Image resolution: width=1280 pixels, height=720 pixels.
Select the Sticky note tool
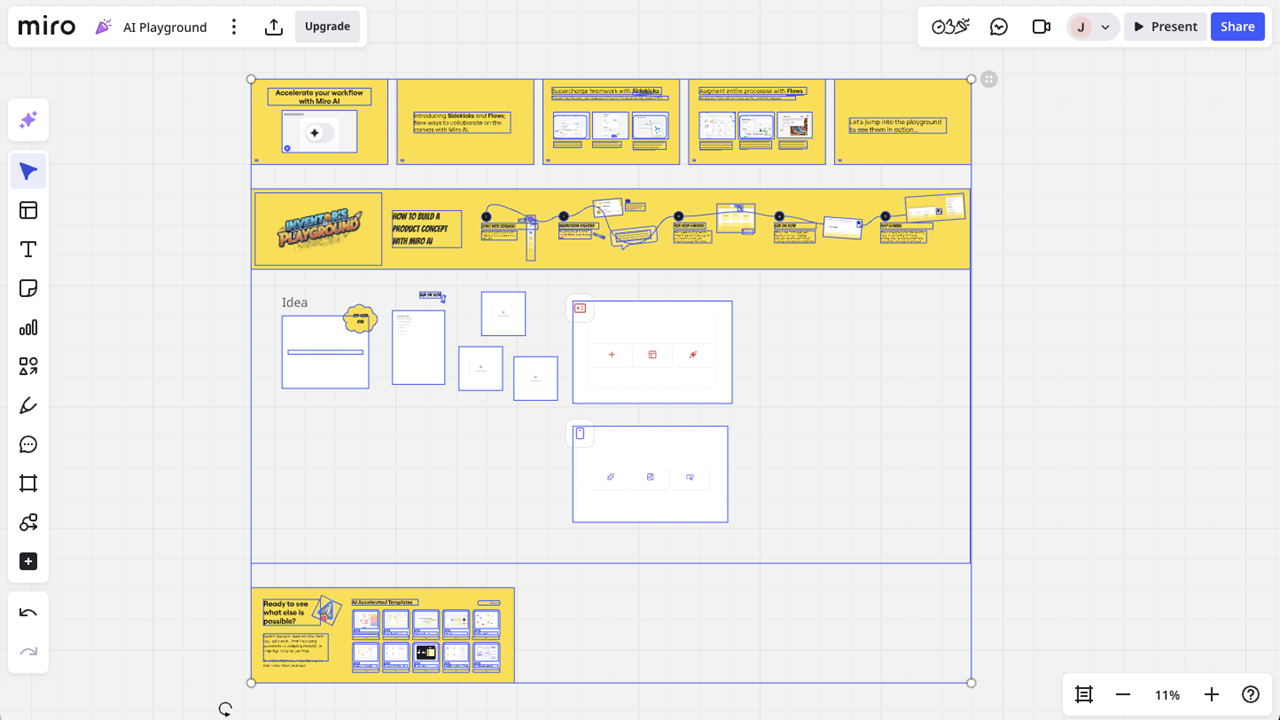(x=28, y=288)
